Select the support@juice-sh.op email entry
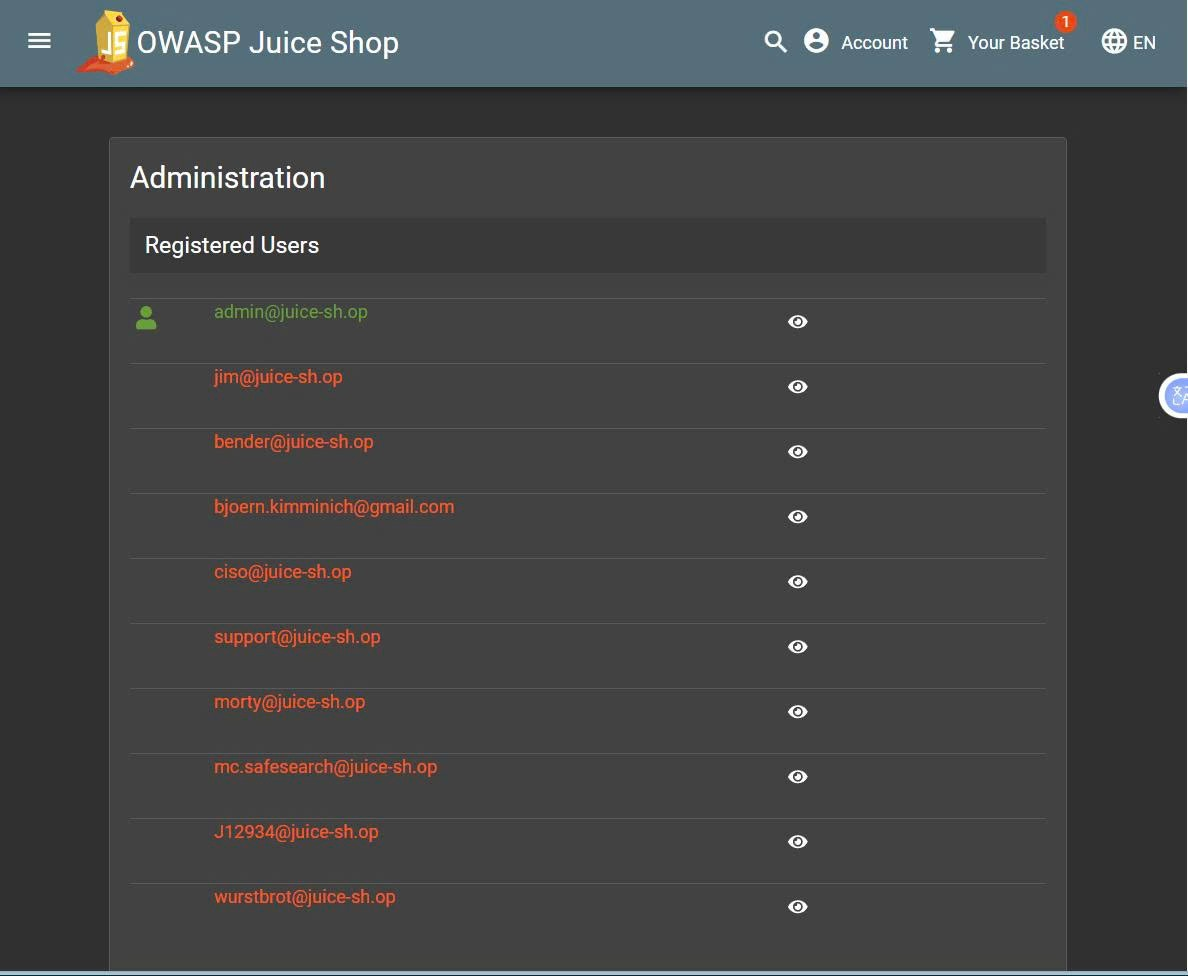The width and height of the screenshot is (1188, 976). [297, 637]
